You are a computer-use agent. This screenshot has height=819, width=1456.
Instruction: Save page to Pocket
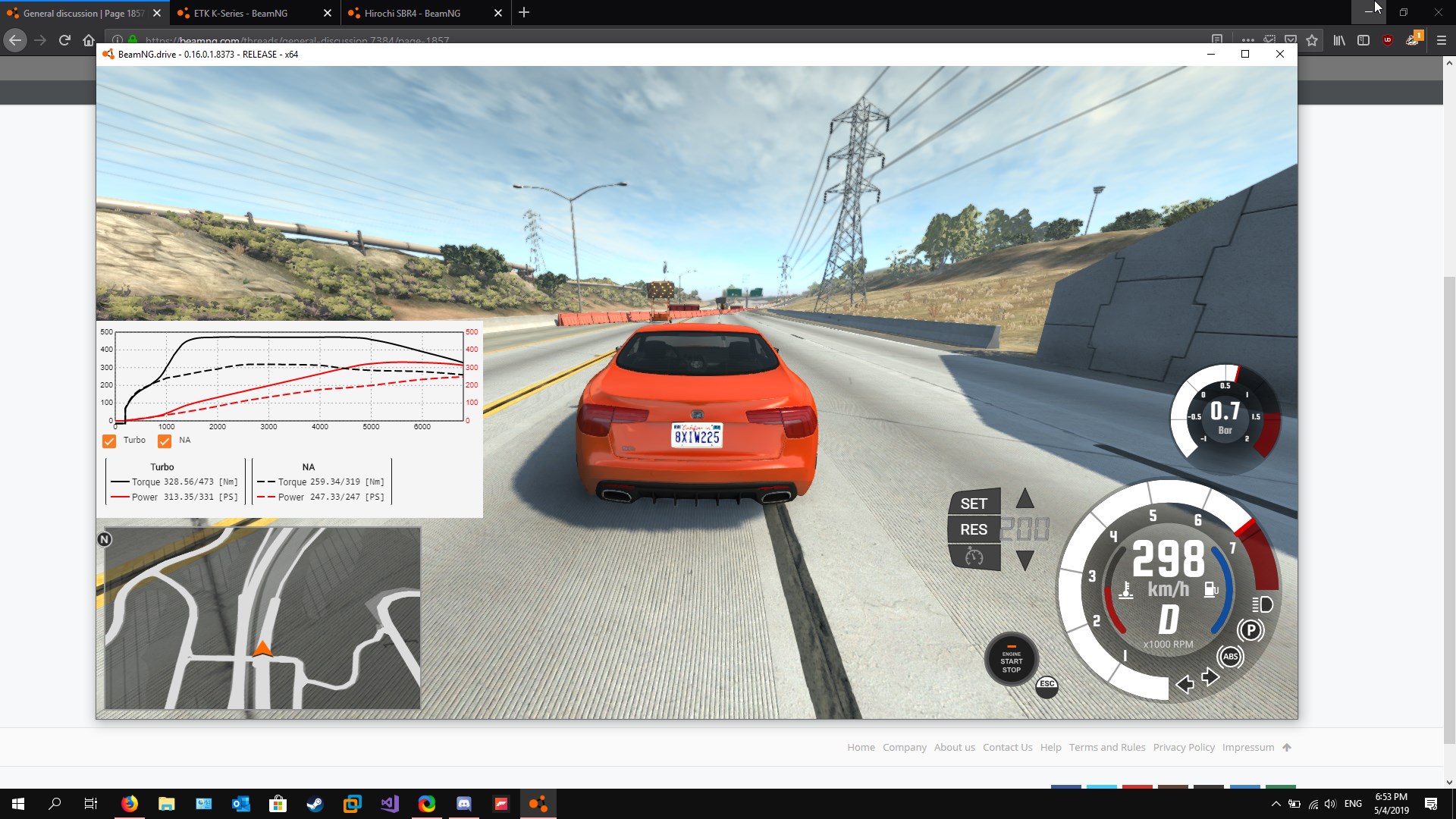pos(1291,40)
